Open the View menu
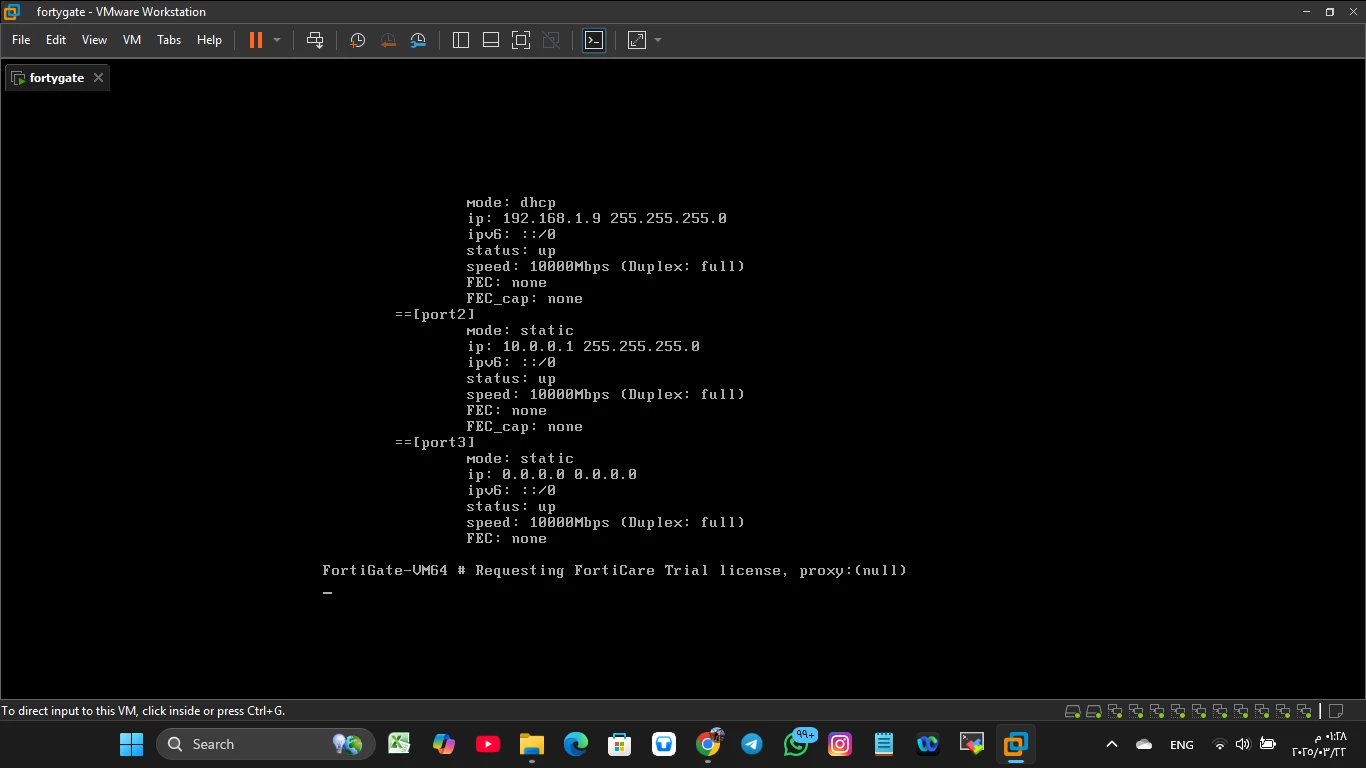This screenshot has height=768, width=1366. click(94, 40)
